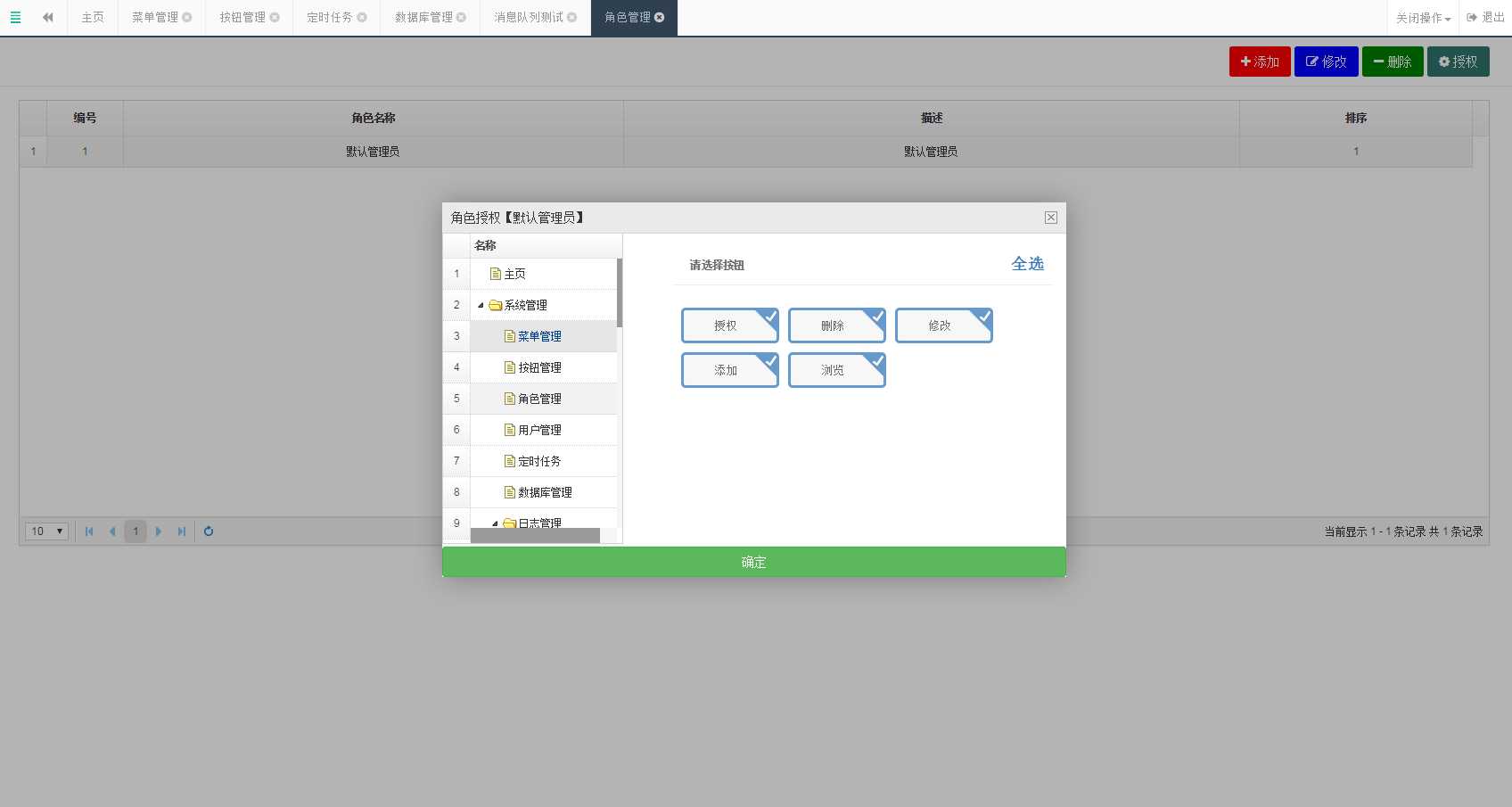Click the 退出 logout link

[1486, 17]
